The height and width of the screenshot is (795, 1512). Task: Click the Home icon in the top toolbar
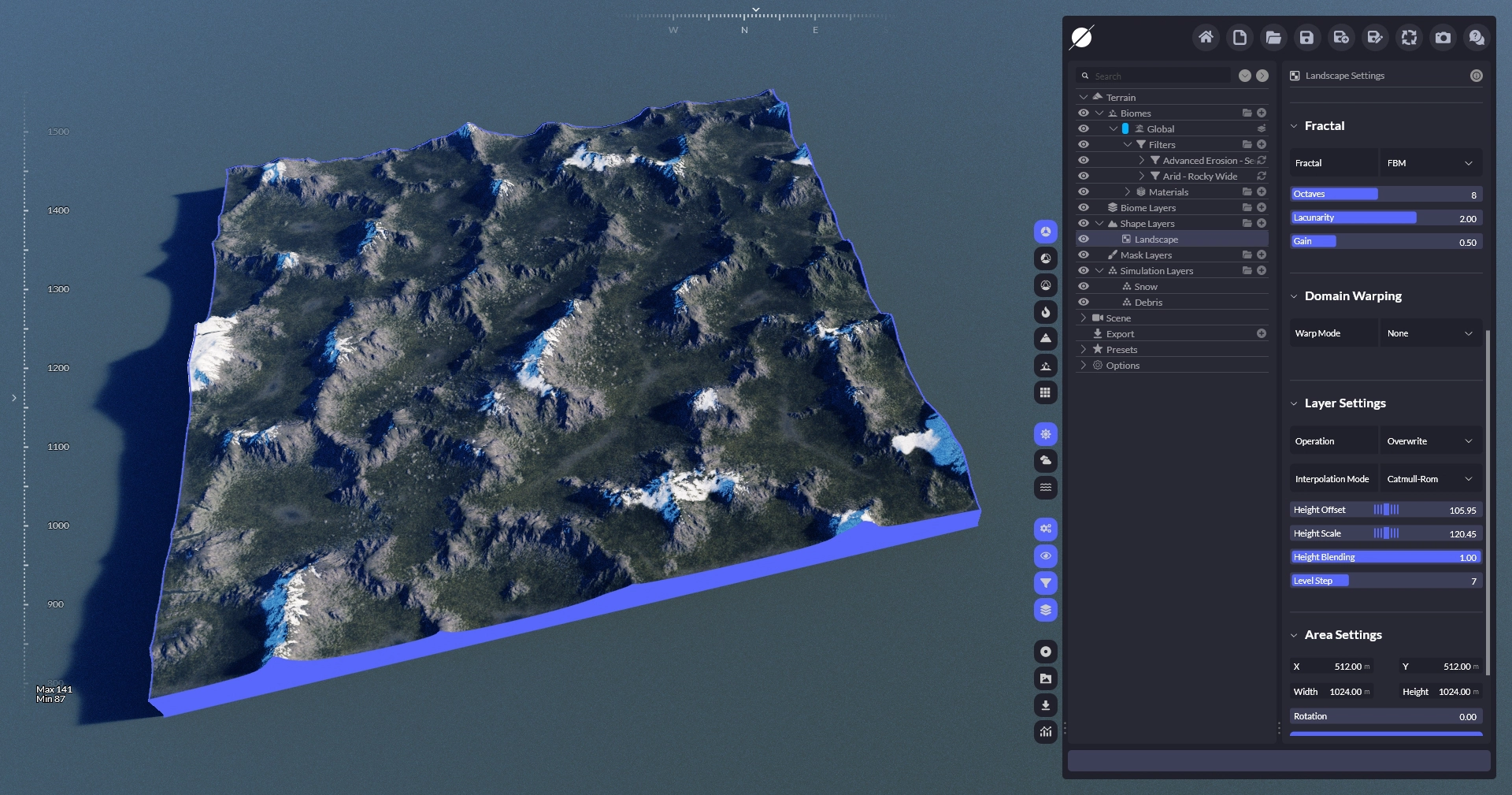[x=1206, y=38]
